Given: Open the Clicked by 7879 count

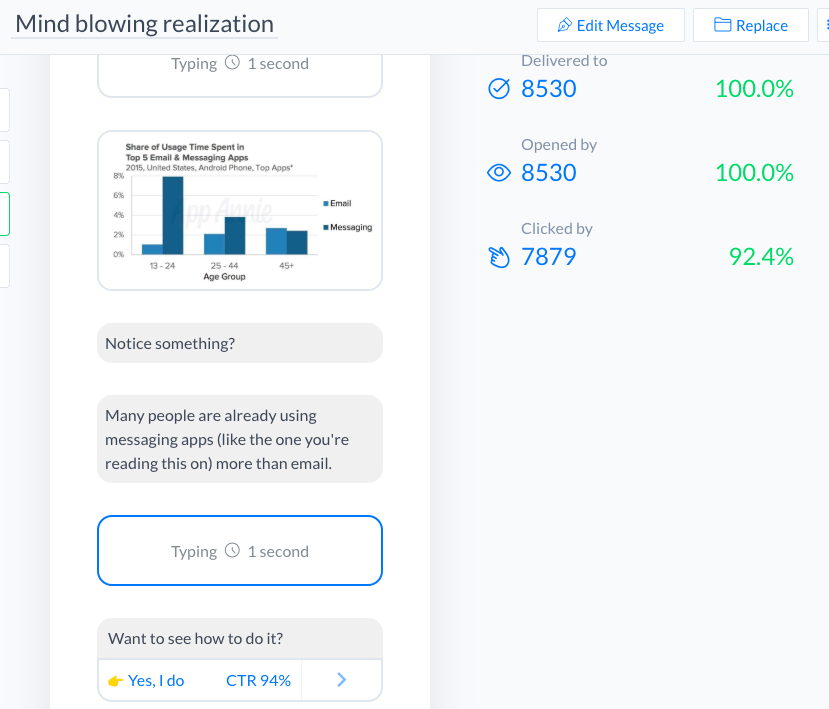Looking at the screenshot, I should [548, 257].
